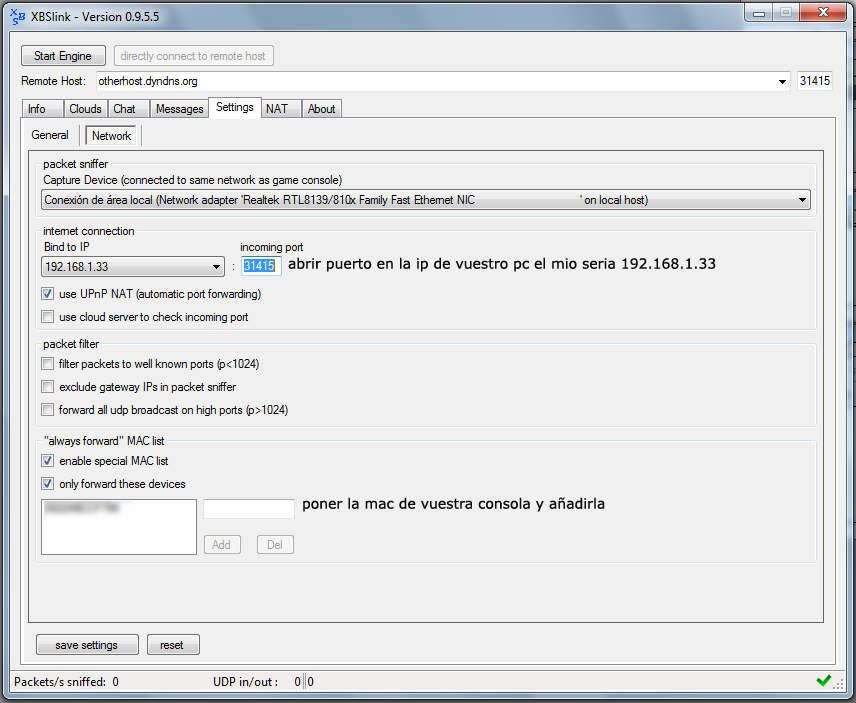Open the Bind to IP dropdown

(216, 267)
